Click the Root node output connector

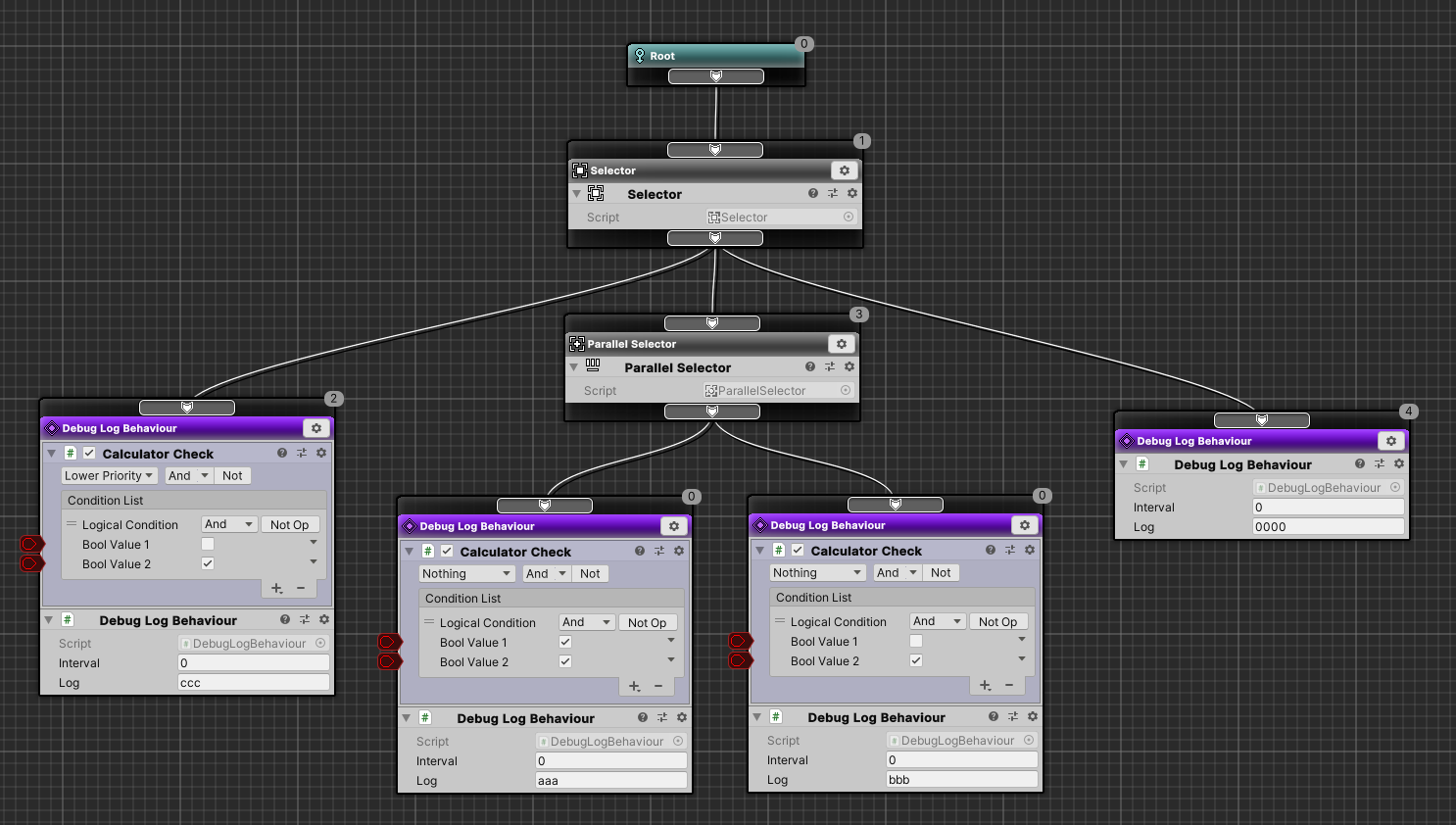[x=716, y=76]
